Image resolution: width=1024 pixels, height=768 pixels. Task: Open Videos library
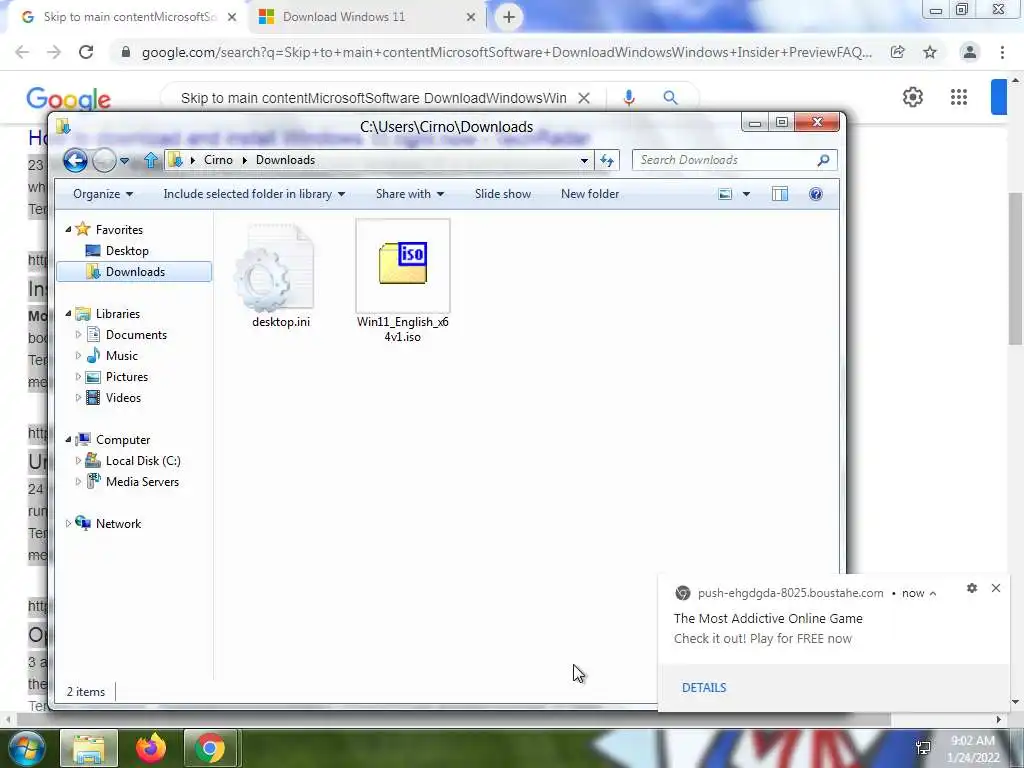point(123,398)
